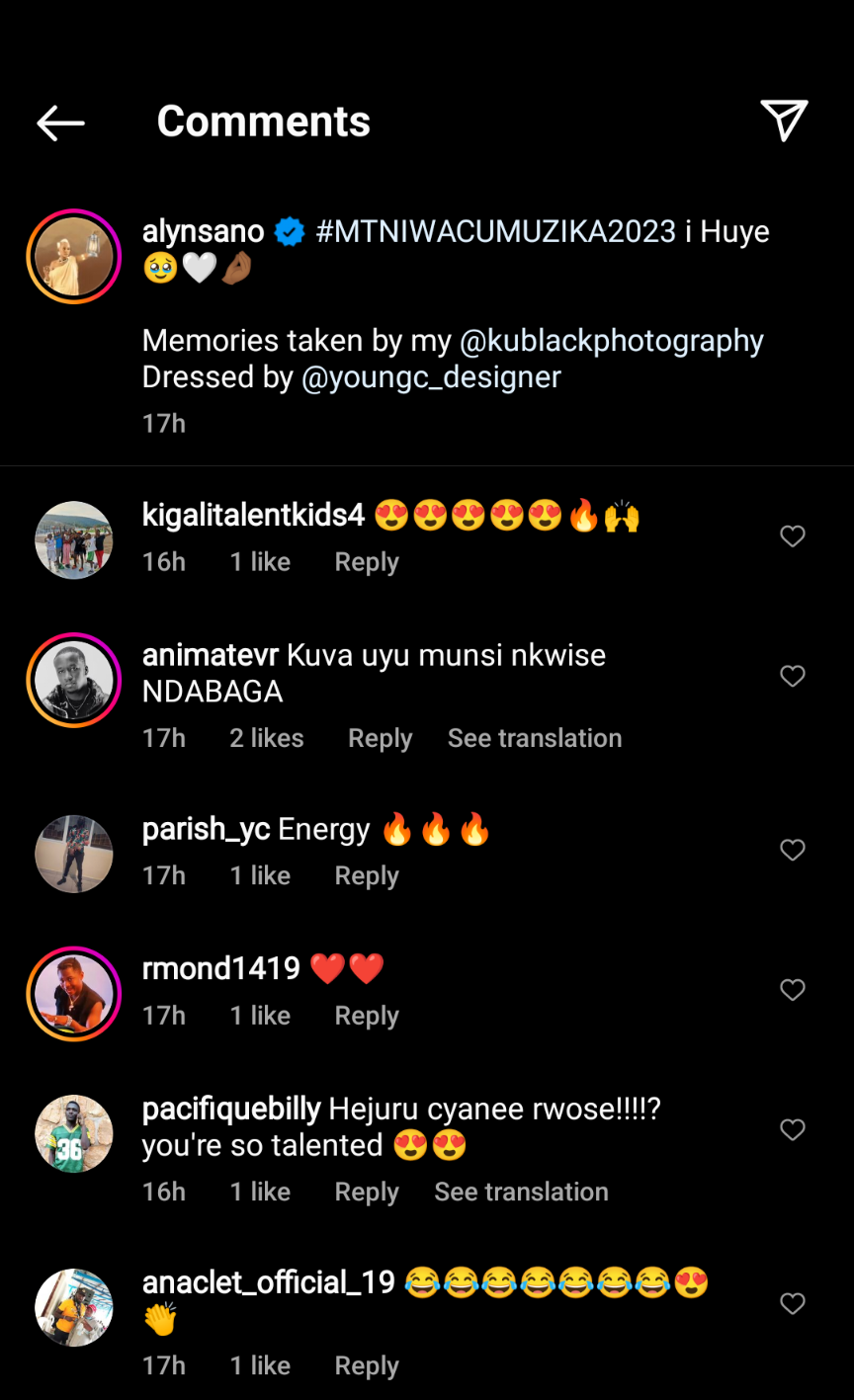Reply to parish_yc's comment
Screen dimensions: 854x1400
[x=367, y=876]
